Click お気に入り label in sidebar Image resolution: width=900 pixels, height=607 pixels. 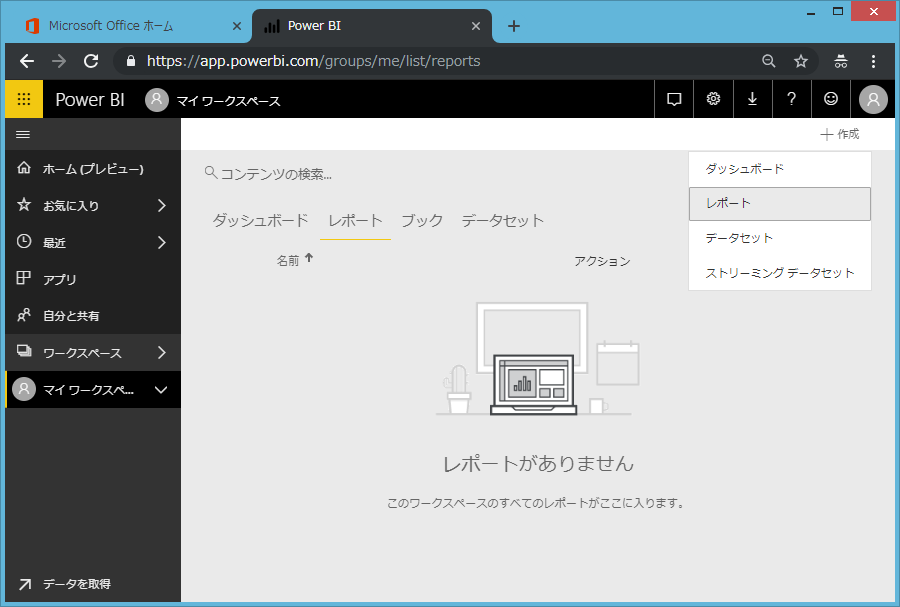pos(71,205)
